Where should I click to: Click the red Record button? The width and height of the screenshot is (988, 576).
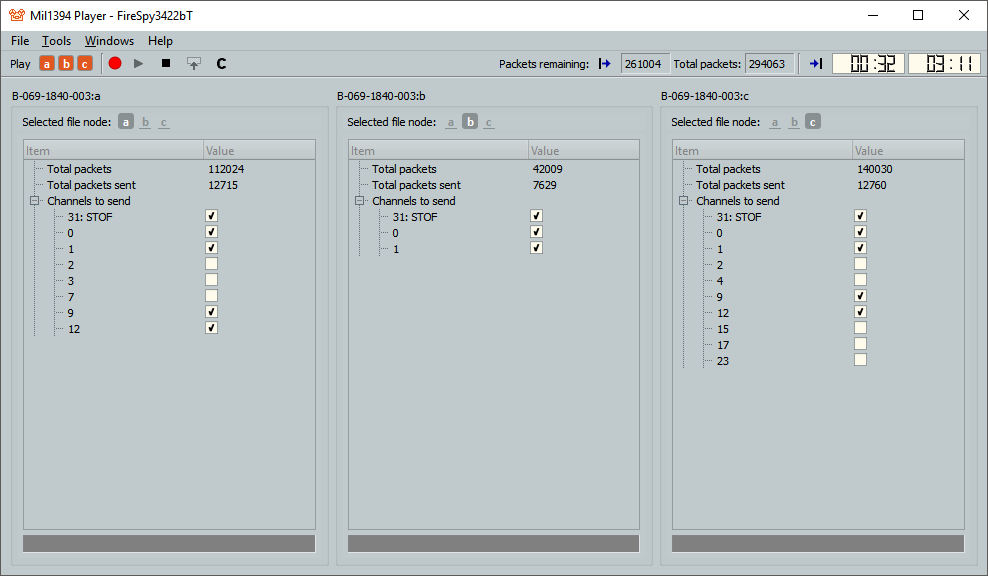(115, 63)
